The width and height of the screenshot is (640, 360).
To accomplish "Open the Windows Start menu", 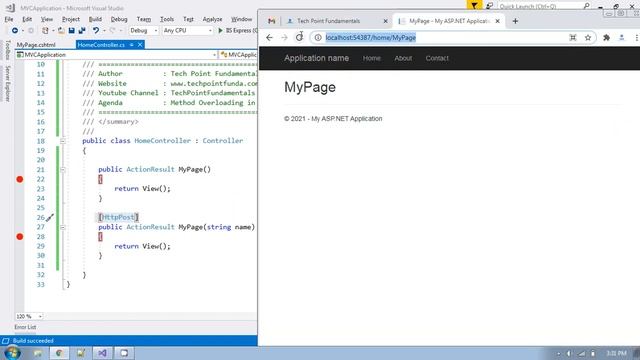I will [x=12, y=353].
